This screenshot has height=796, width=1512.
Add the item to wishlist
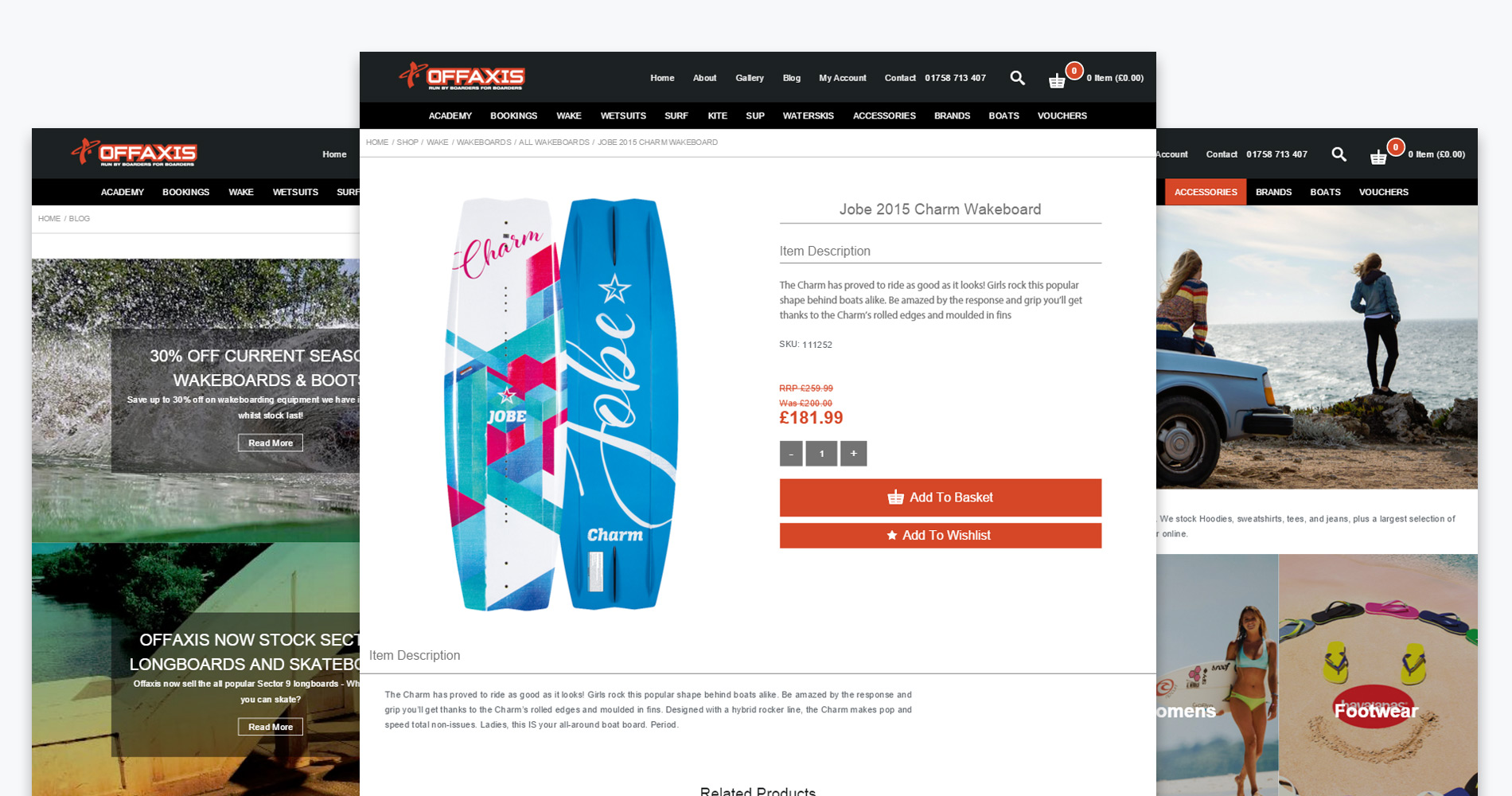(940, 536)
